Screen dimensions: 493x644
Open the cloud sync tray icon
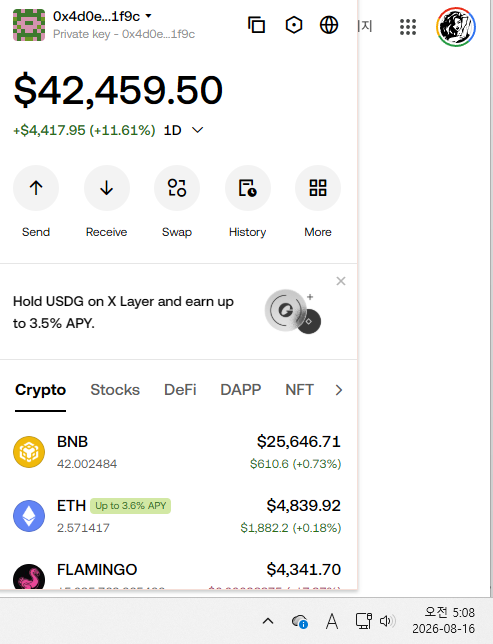click(299, 621)
